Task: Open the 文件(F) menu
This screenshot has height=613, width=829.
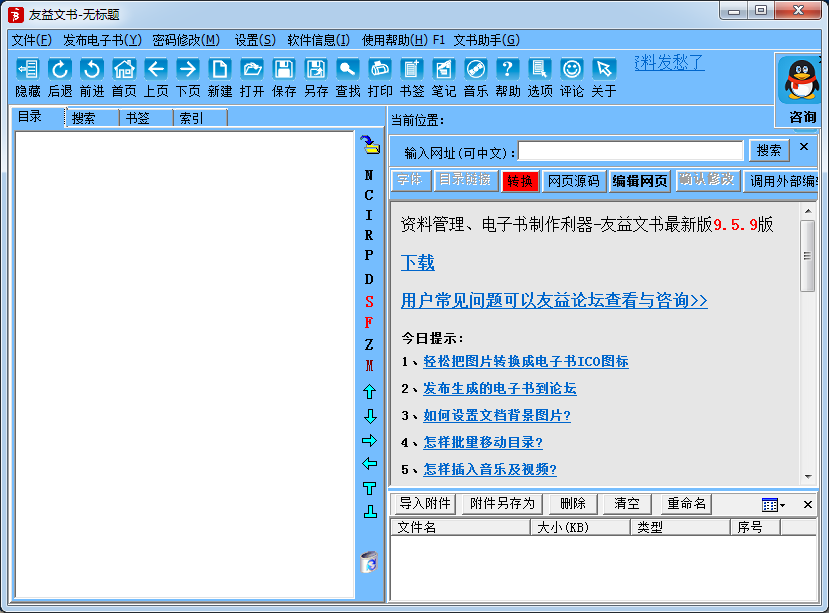Action: [32, 40]
